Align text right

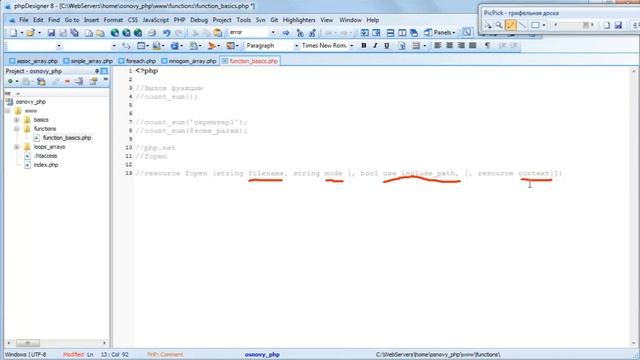click(x=461, y=46)
